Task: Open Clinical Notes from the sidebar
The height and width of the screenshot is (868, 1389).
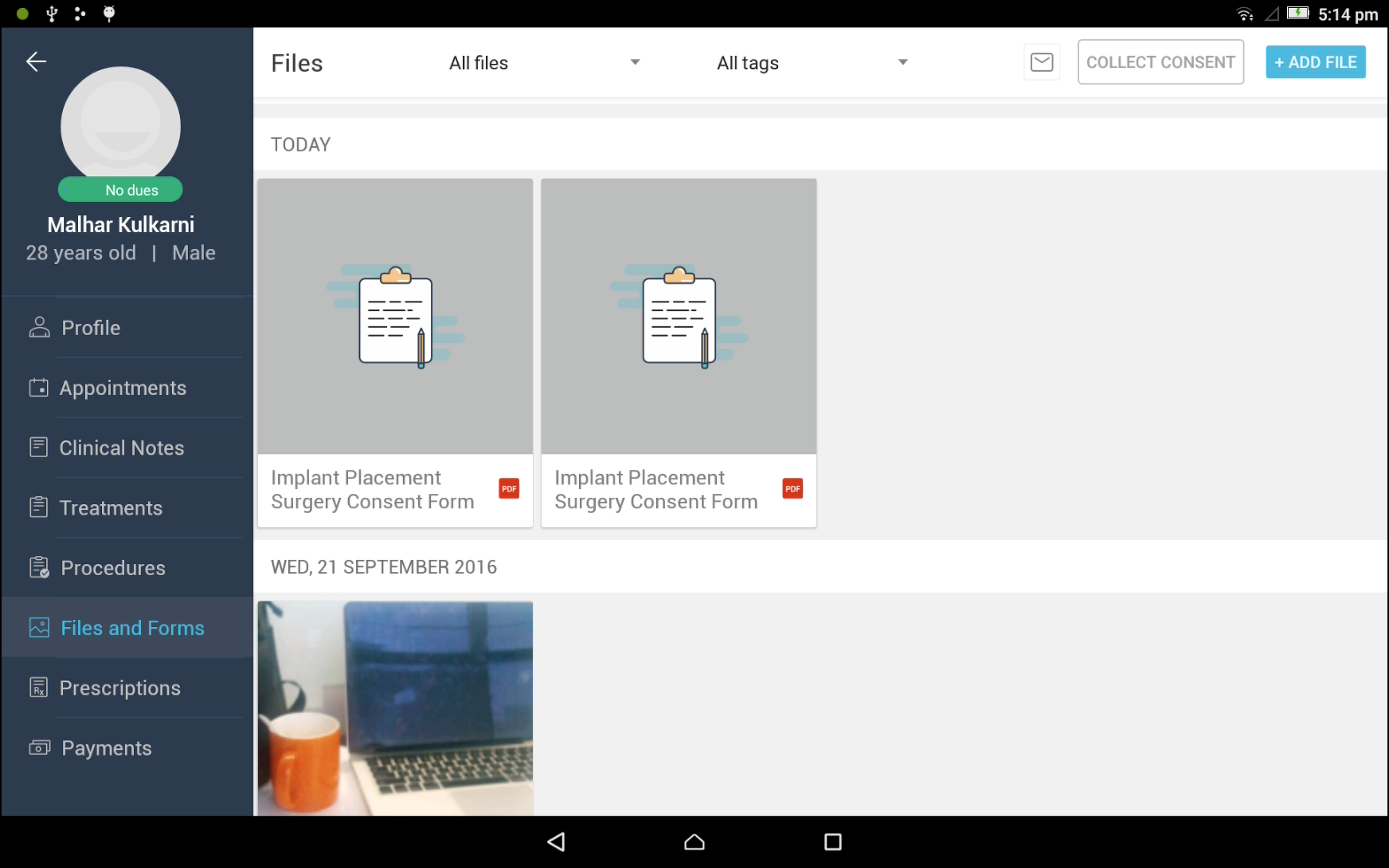Action: coord(122,448)
